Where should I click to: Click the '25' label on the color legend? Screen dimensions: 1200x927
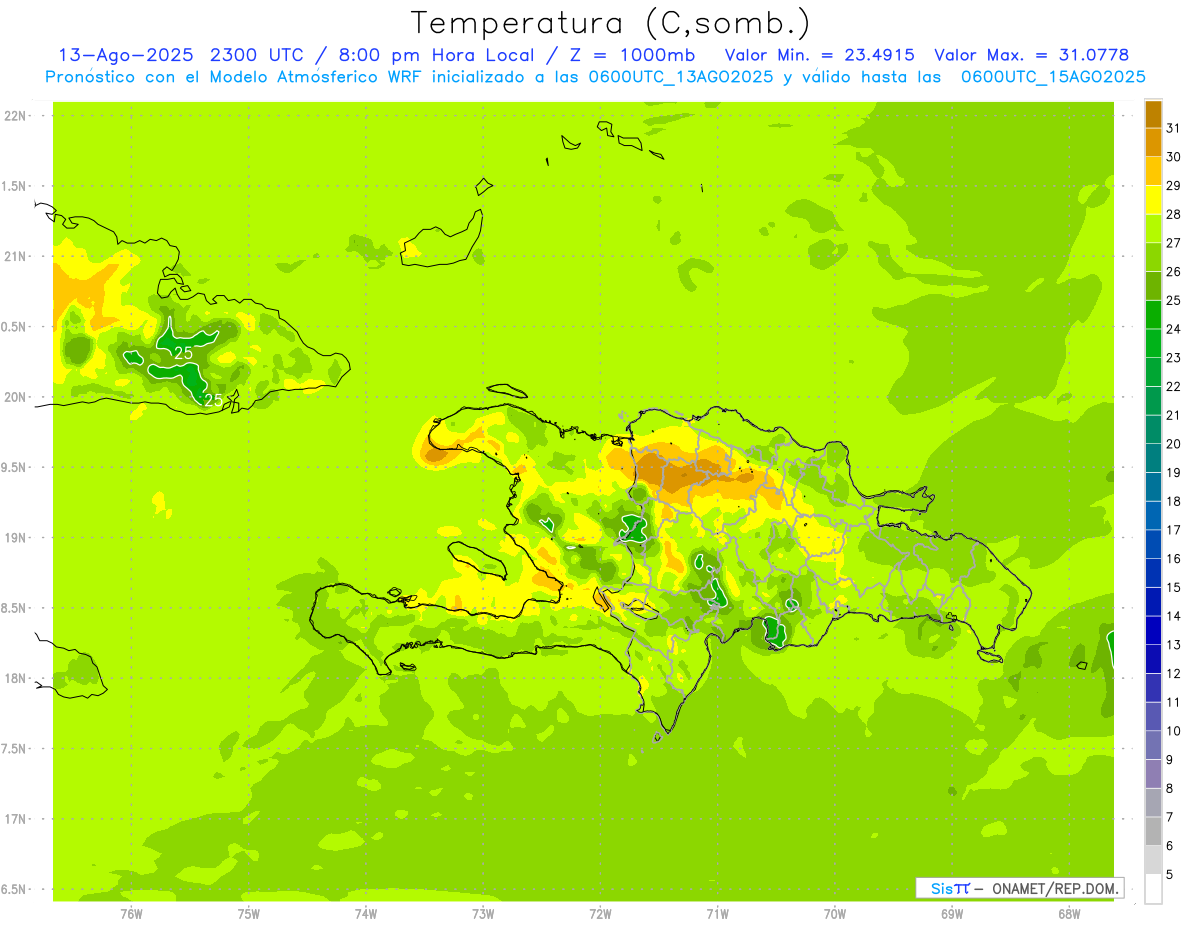pyautogui.click(x=1174, y=300)
